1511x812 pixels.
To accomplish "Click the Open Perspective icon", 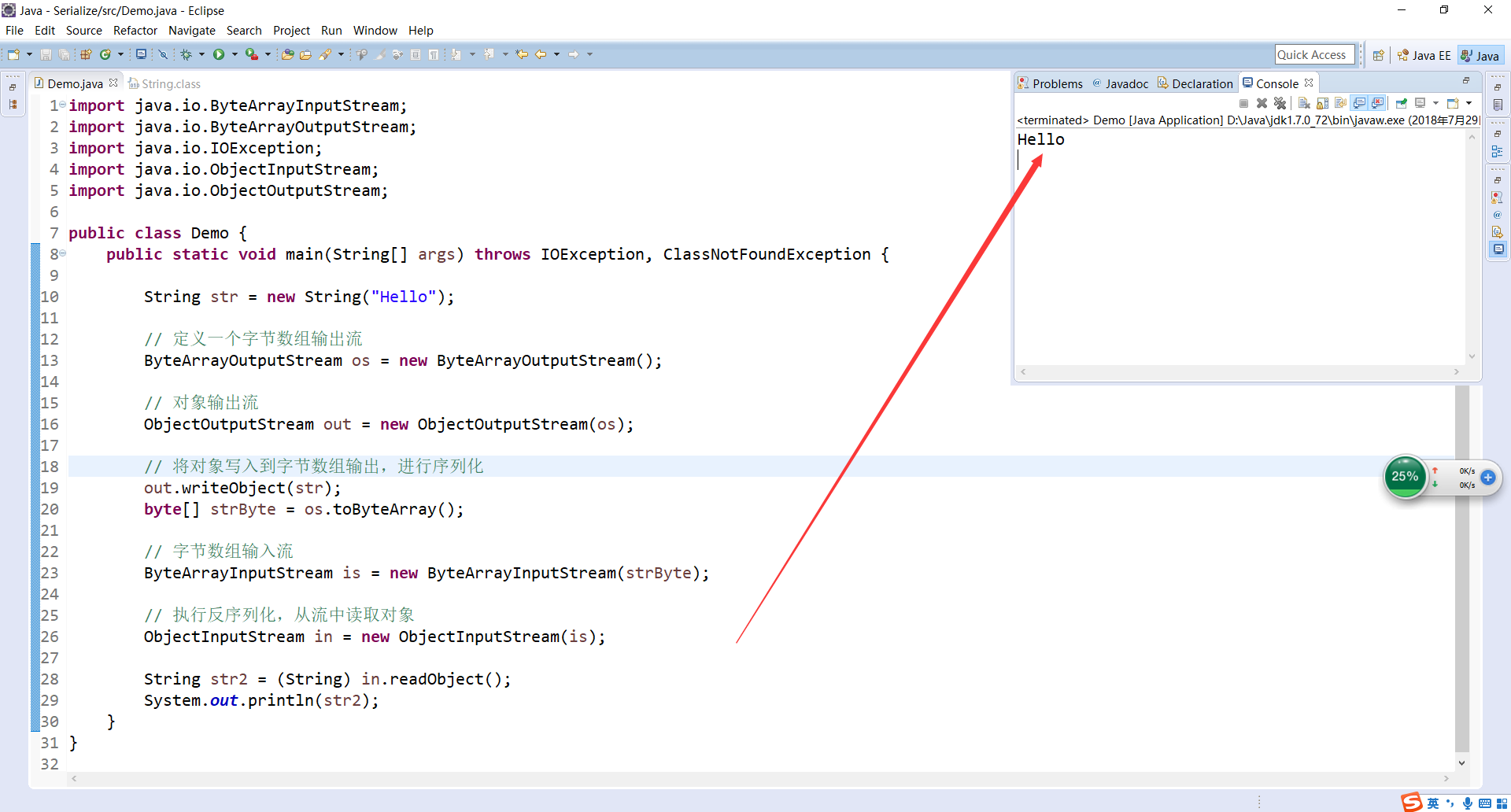I will 1378,55.
